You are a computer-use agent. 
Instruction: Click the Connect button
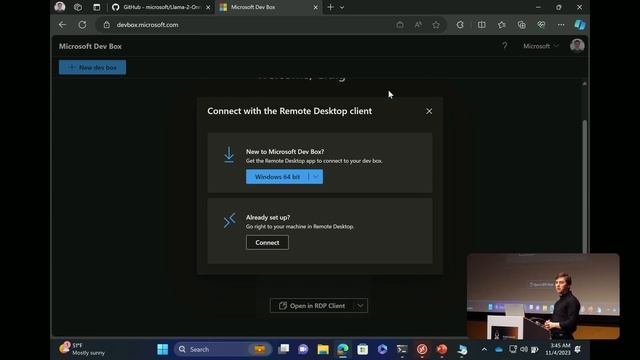267,242
